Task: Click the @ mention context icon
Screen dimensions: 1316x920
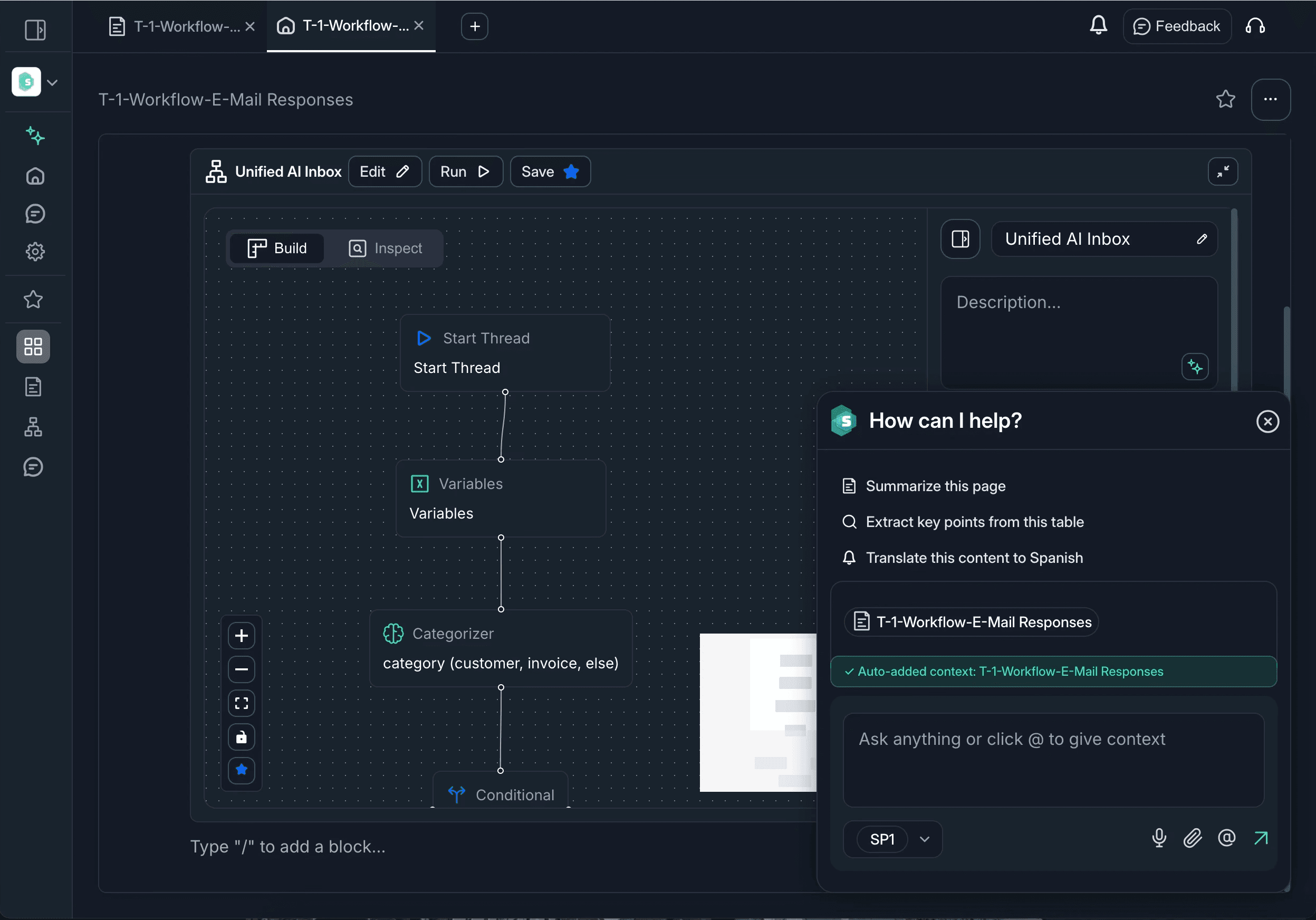Action: click(x=1226, y=838)
